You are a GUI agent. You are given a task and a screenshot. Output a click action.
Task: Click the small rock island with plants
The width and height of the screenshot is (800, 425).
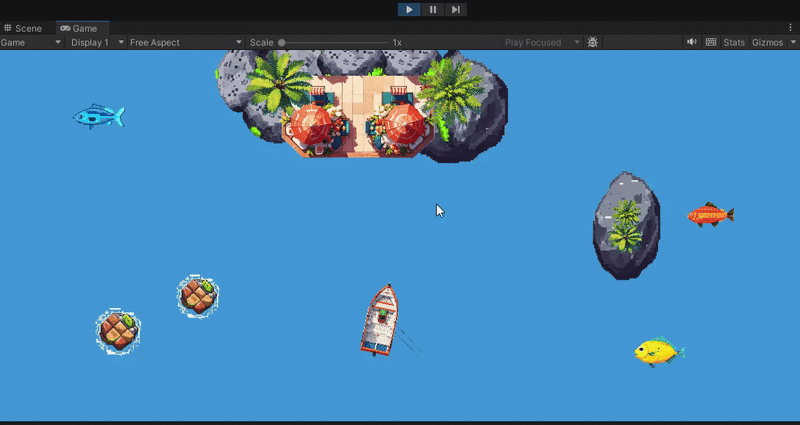[627, 226]
